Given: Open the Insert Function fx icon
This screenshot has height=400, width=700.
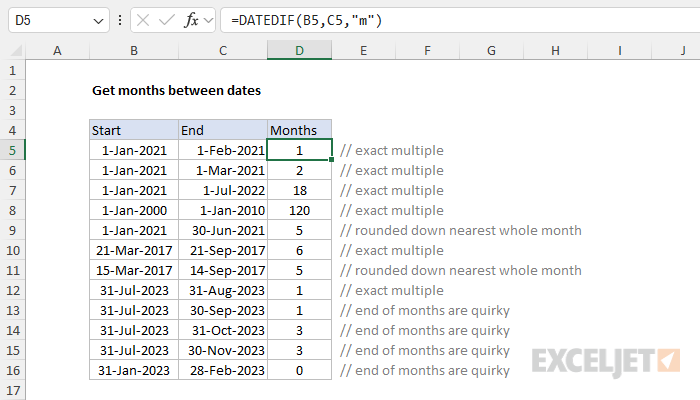Looking at the screenshot, I should (191, 21).
